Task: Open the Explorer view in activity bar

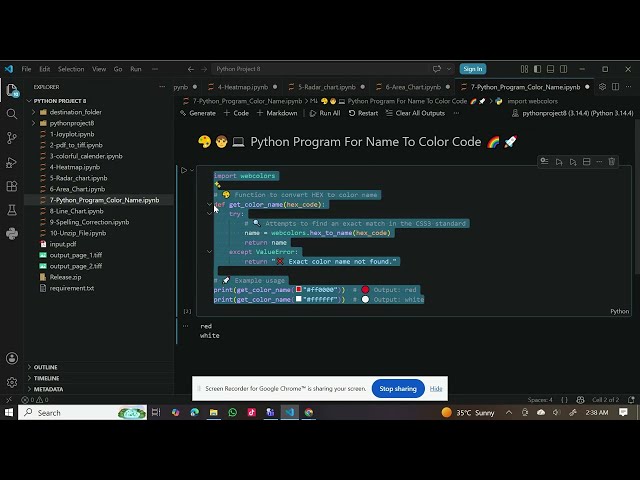Action: pos(12,90)
